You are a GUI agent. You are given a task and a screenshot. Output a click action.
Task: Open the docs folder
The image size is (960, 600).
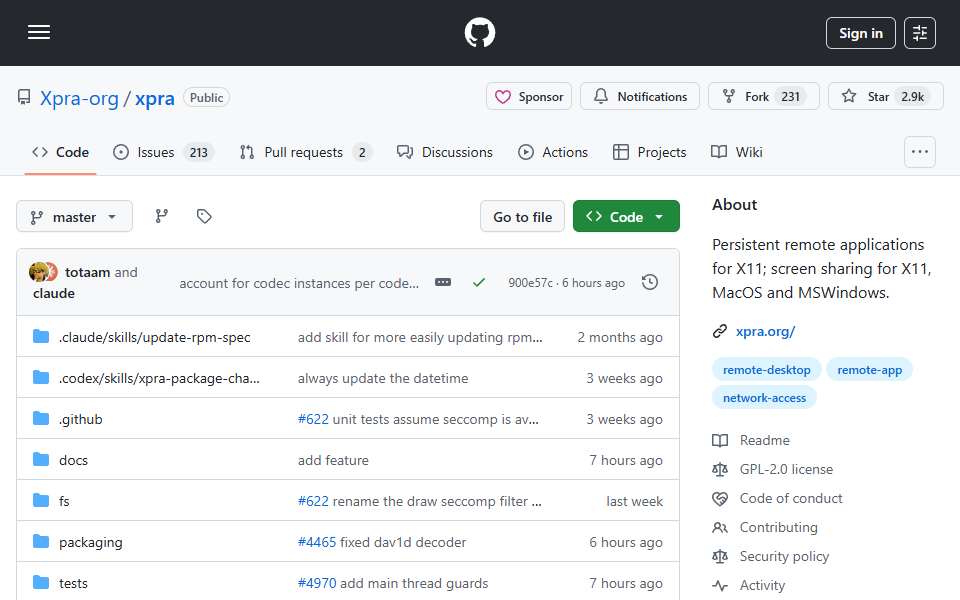click(73, 460)
